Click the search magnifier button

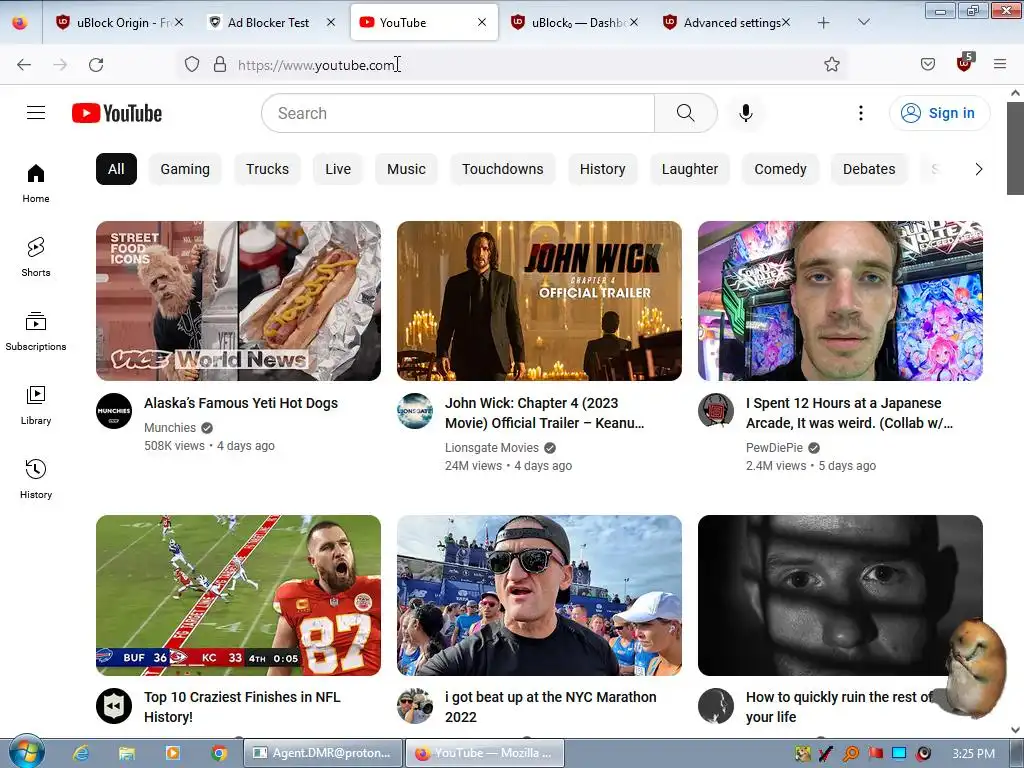(x=686, y=113)
